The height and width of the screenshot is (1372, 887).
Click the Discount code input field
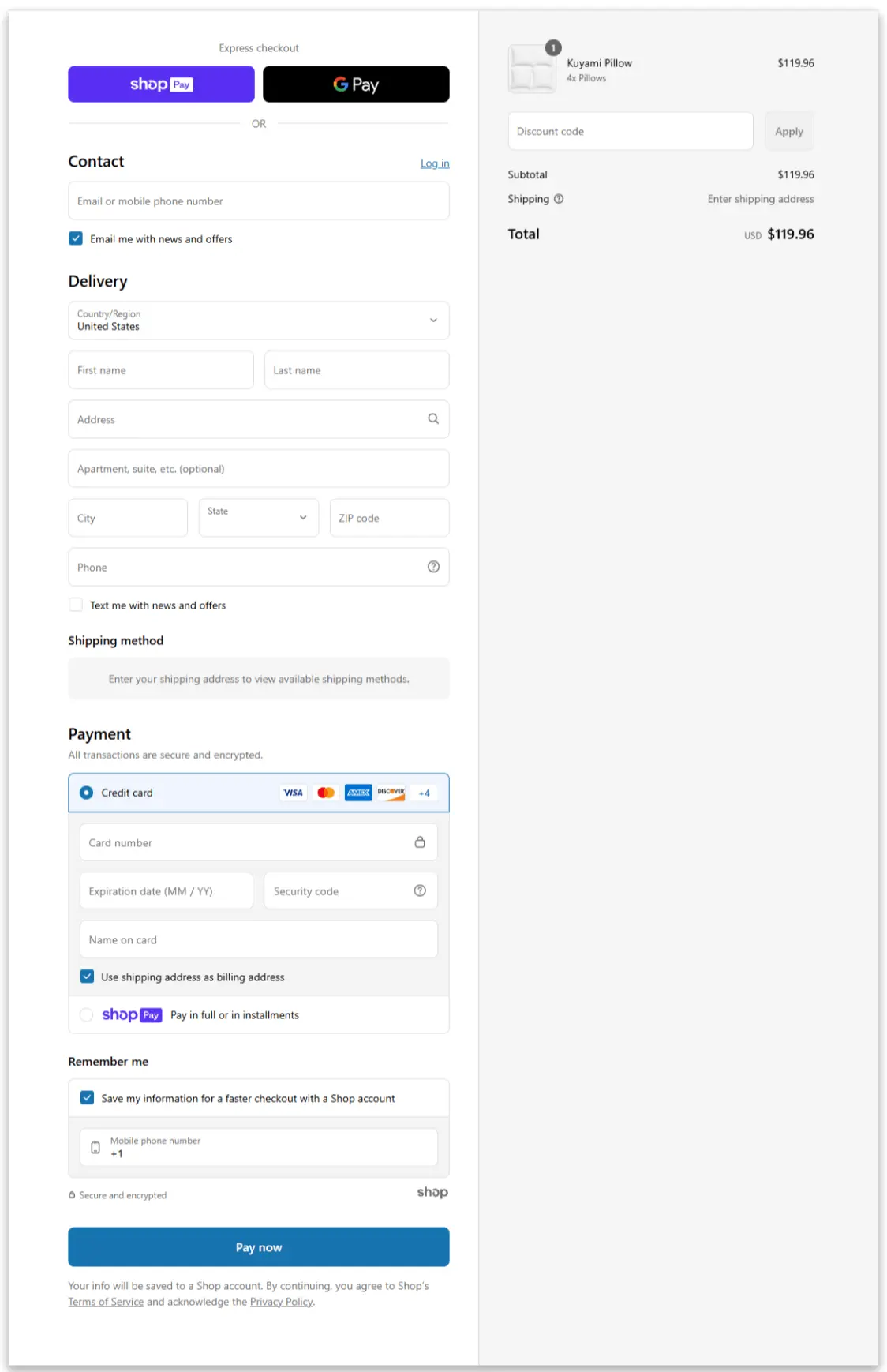coord(630,131)
